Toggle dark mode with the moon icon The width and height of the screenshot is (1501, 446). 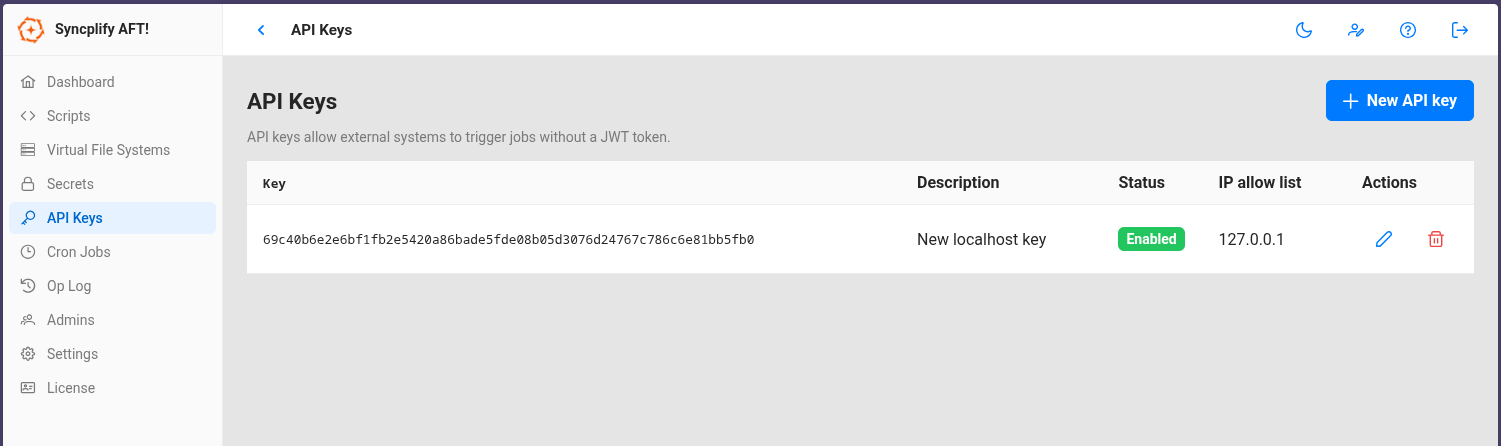pos(1304,30)
